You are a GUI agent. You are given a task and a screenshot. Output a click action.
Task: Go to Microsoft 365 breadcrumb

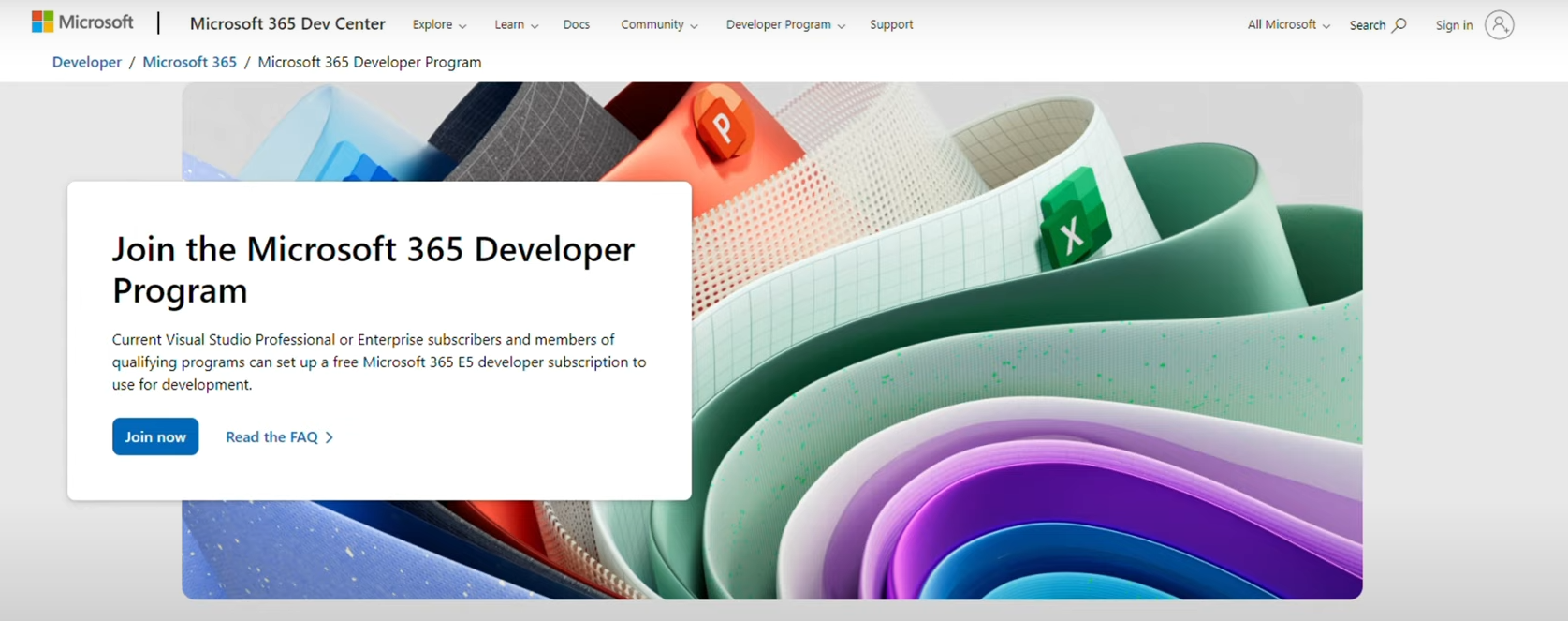point(189,62)
